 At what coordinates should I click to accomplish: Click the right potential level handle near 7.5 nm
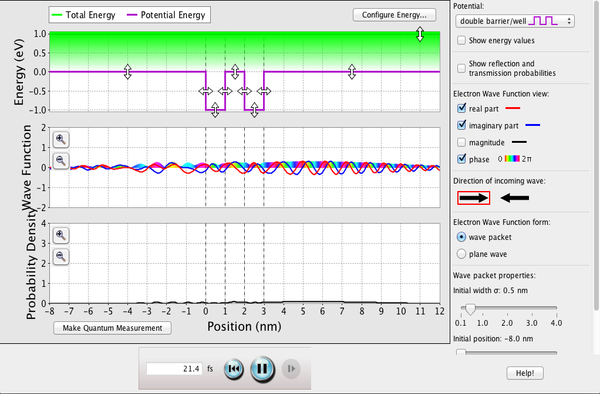pyautogui.click(x=352, y=72)
